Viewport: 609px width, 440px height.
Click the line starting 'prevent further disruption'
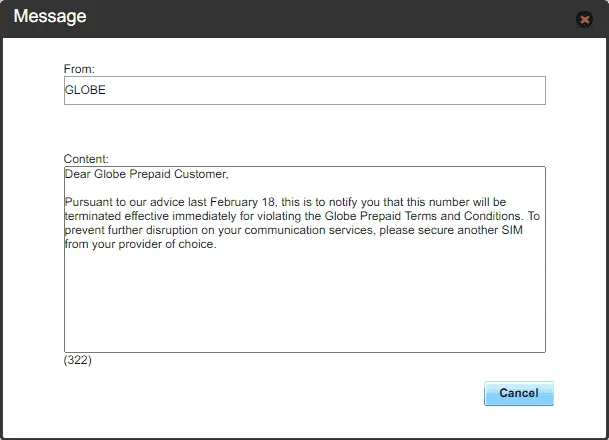(x=294, y=230)
